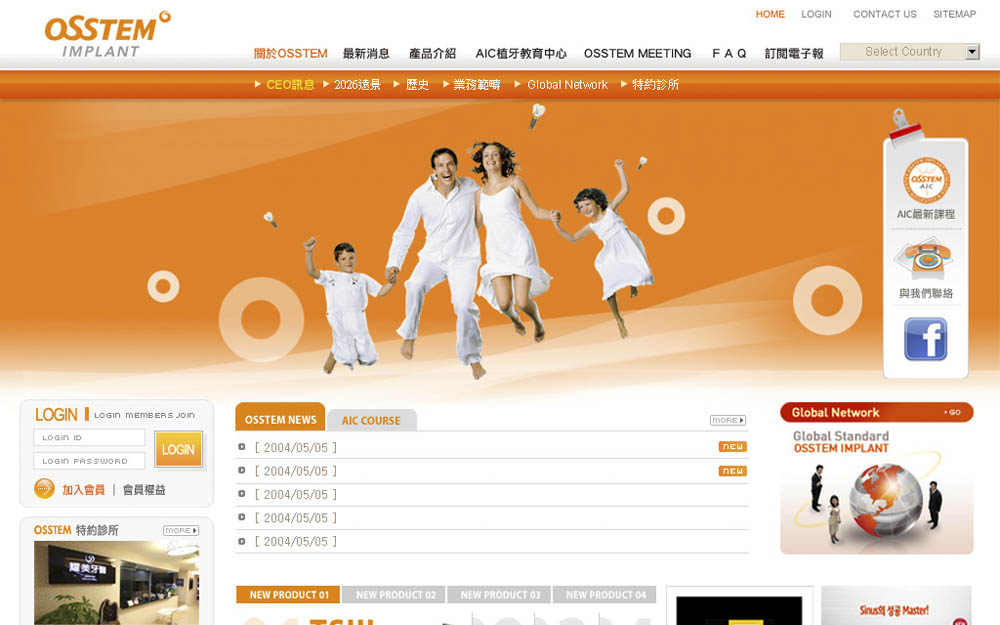Click the OSSTEM Implant logo
Viewport: 1000px width, 625px height.
107,34
